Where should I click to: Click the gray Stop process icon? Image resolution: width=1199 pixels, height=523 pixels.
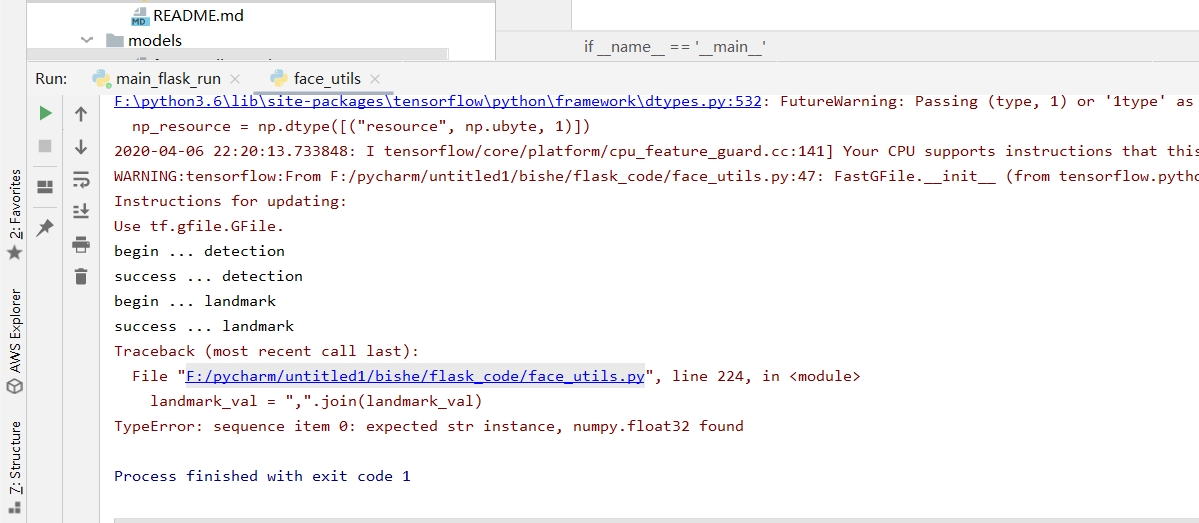(x=45, y=146)
